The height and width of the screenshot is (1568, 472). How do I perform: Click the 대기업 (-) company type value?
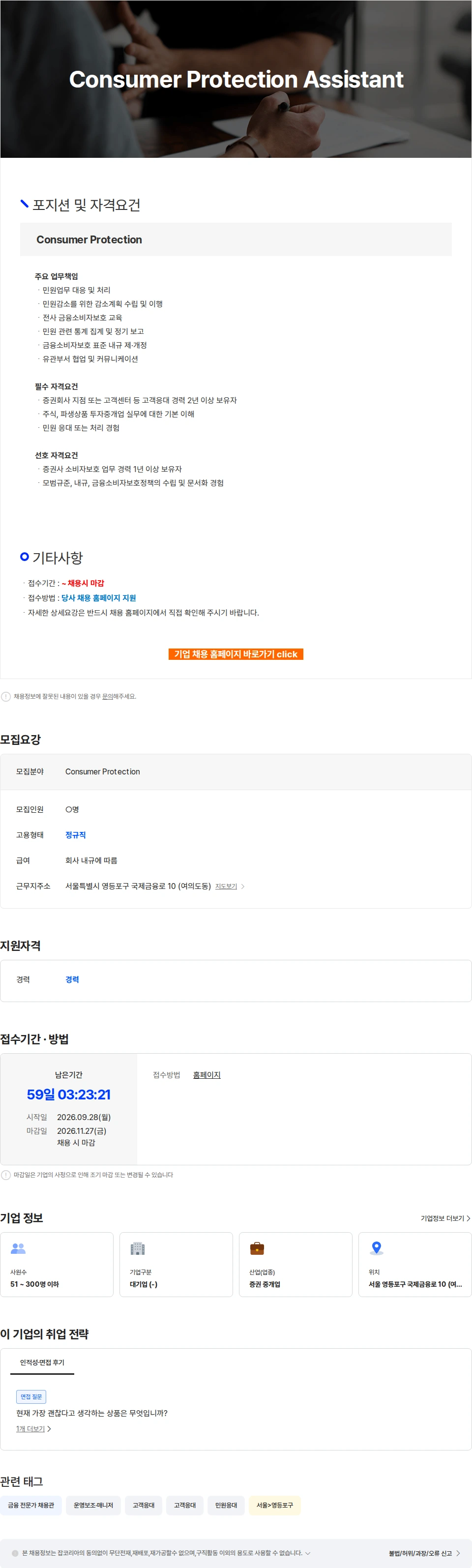(143, 1284)
